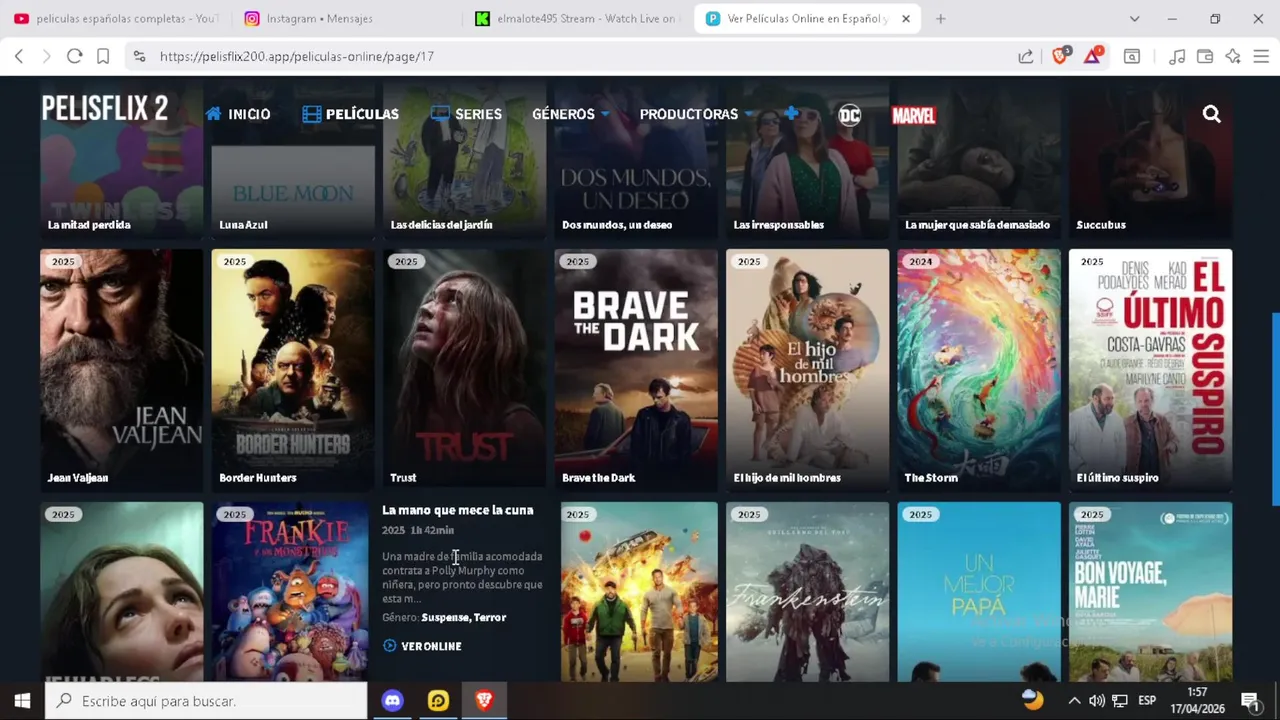
Task: Open the site search magnifier icon
Action: pos(1211,114)
